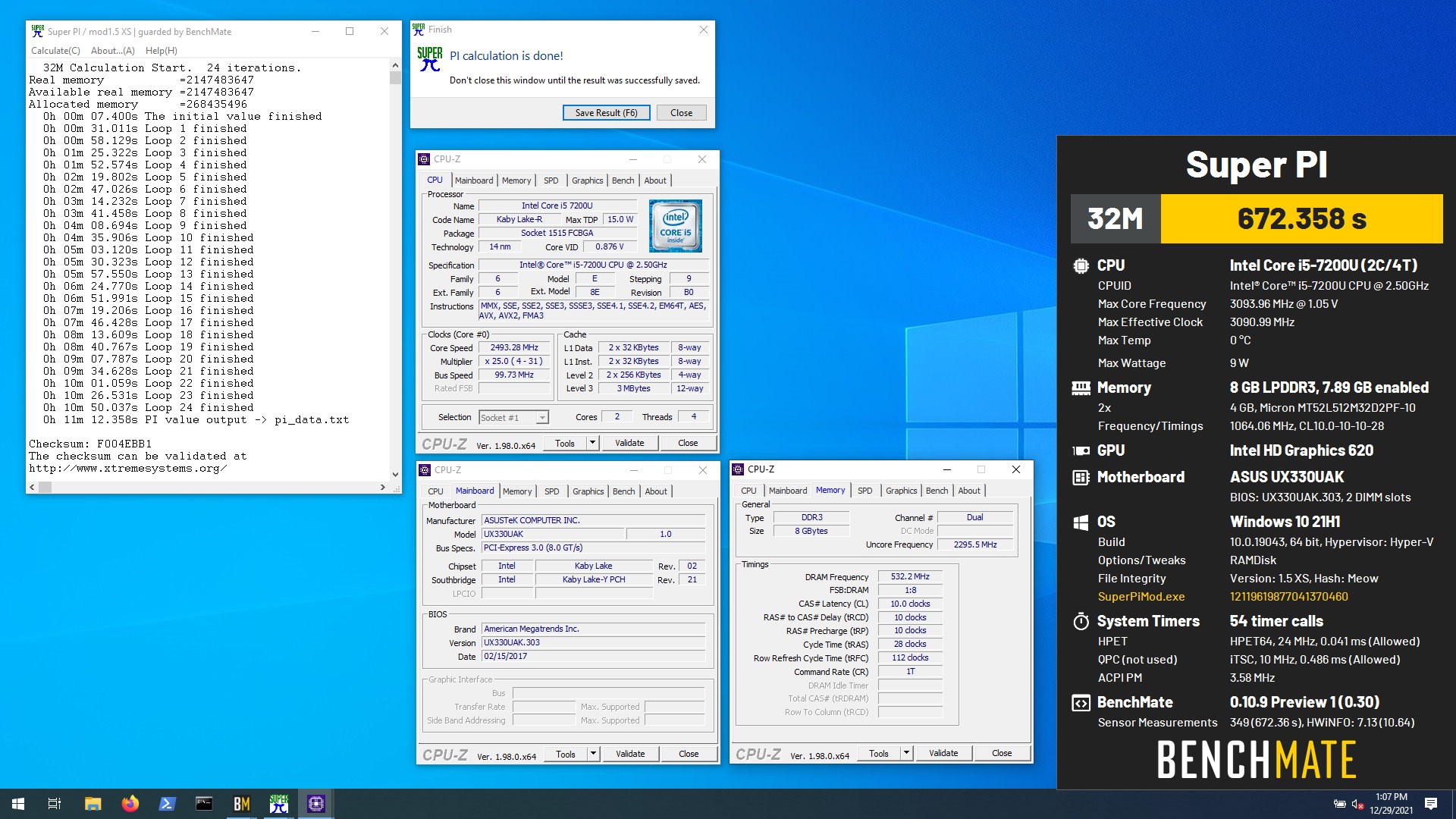Click Tools button in Memory CPU-Z window
1456x819 pixels.
tap(879, 753)
